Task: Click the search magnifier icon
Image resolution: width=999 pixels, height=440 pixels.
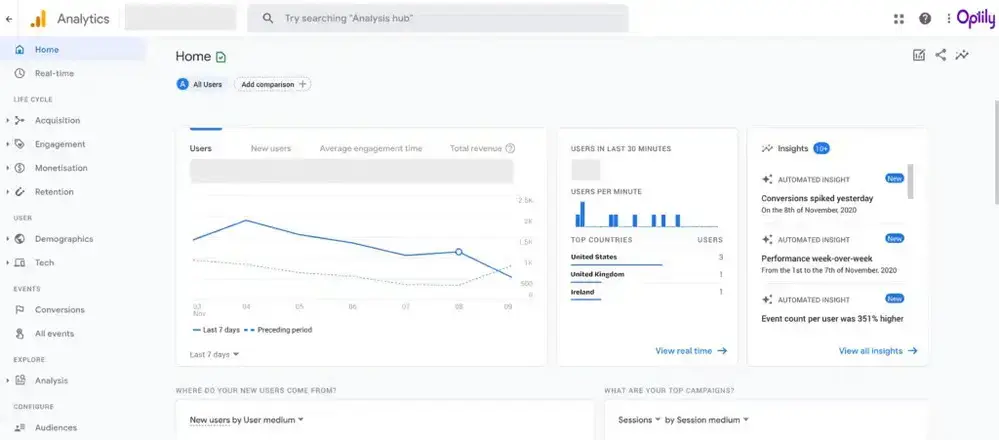Action: tap(268, 18)
